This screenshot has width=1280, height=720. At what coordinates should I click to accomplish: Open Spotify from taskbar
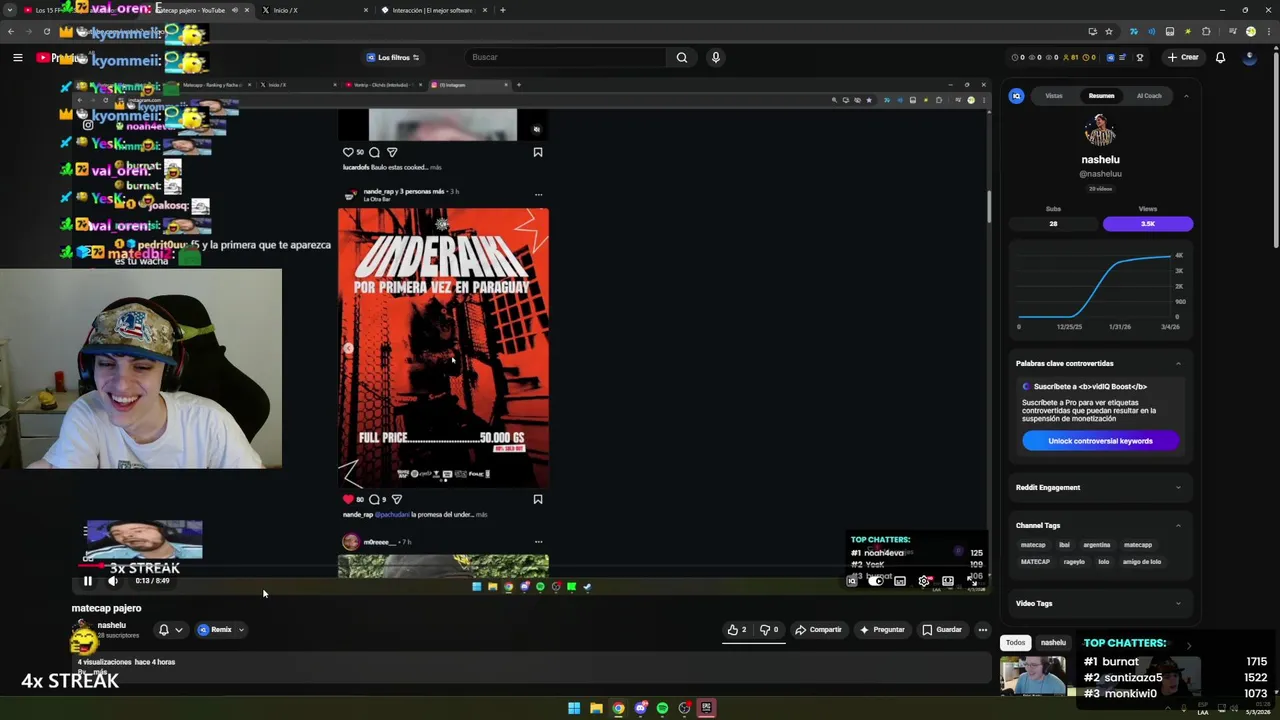662,708
